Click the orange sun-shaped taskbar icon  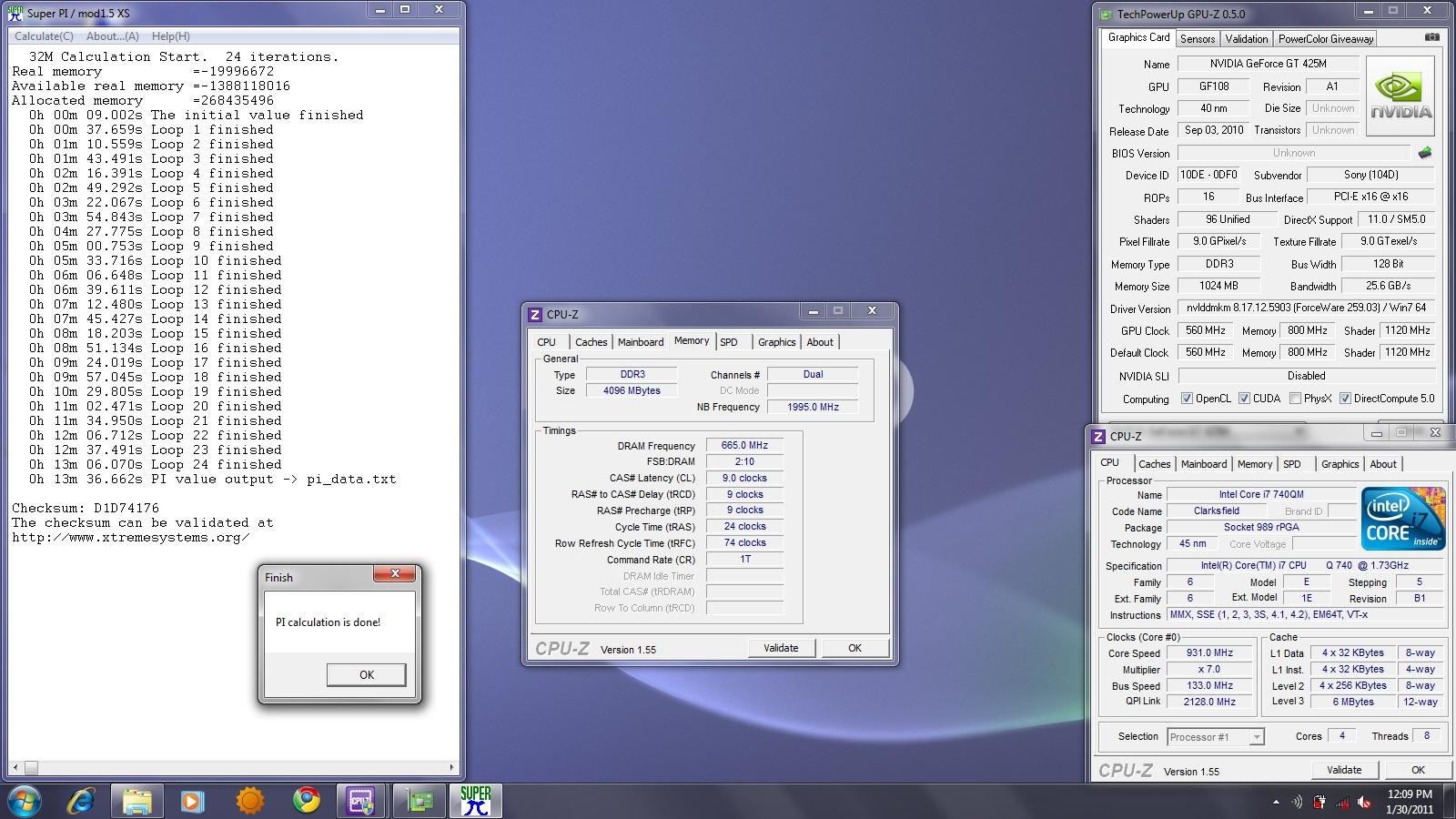(x=249, y=801)
